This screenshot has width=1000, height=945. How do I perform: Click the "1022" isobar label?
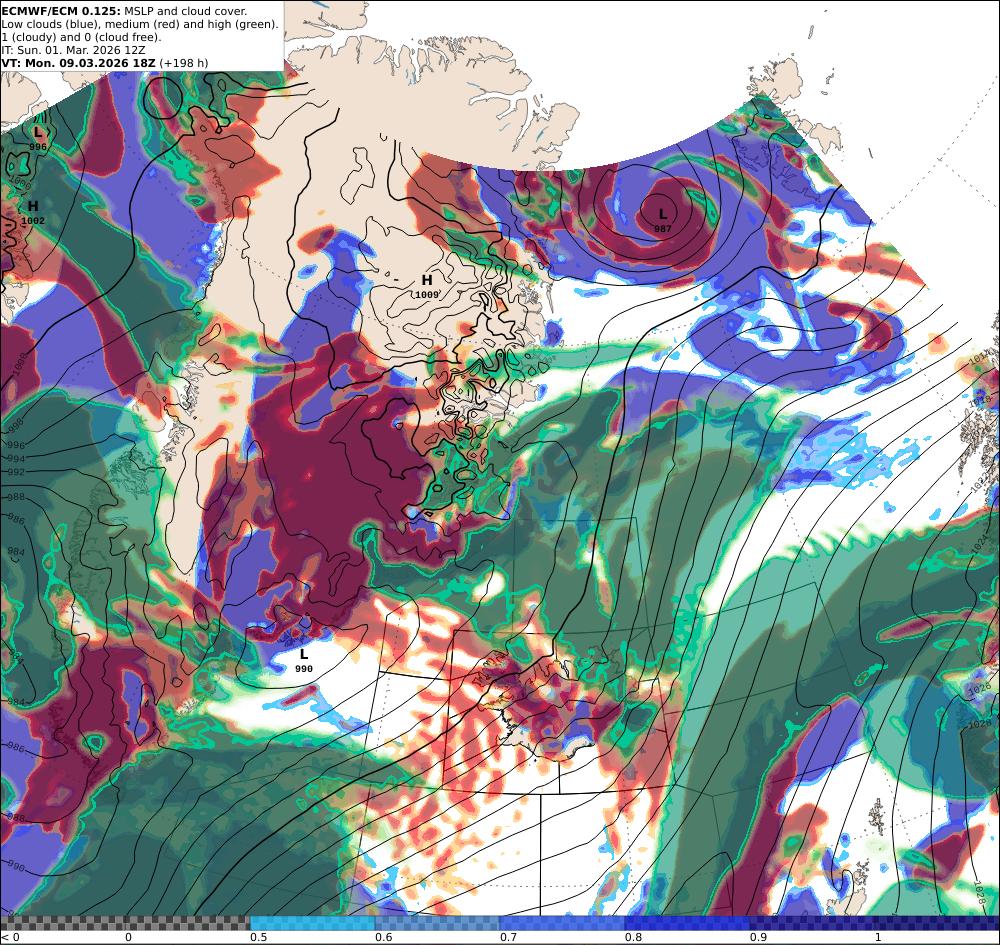[x=978, y=484]
